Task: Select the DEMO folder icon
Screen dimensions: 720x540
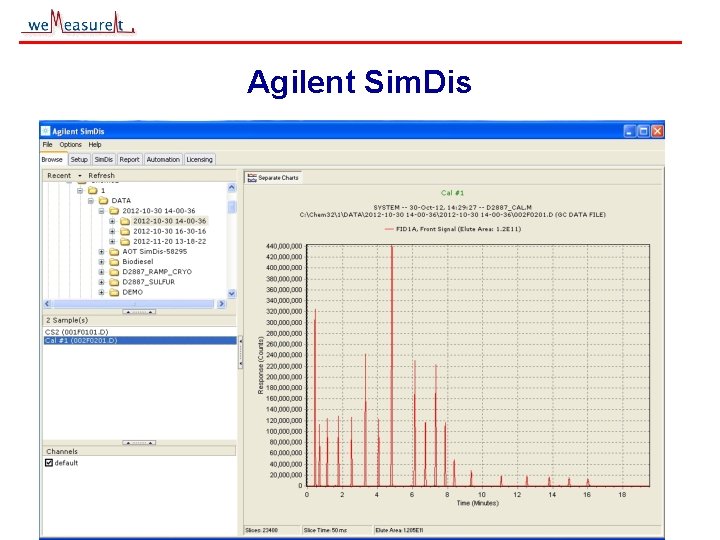Action: tap(114, 292)
